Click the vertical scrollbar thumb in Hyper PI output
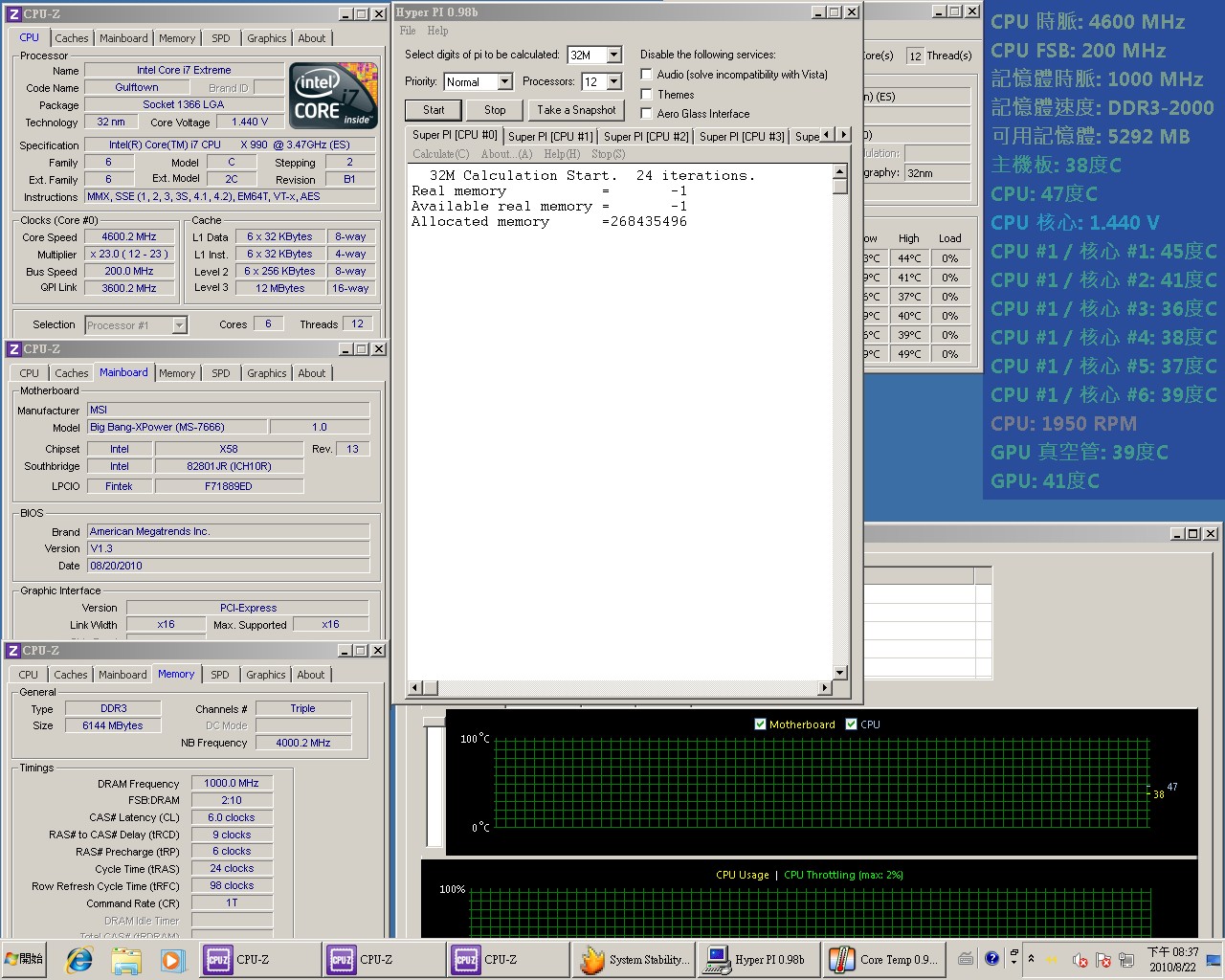1225x980 pixels. pos(840,187)
